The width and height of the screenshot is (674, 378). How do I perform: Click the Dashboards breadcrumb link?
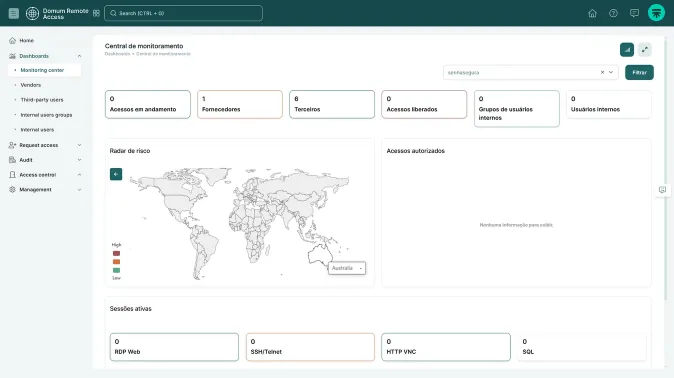coord(117,54)
